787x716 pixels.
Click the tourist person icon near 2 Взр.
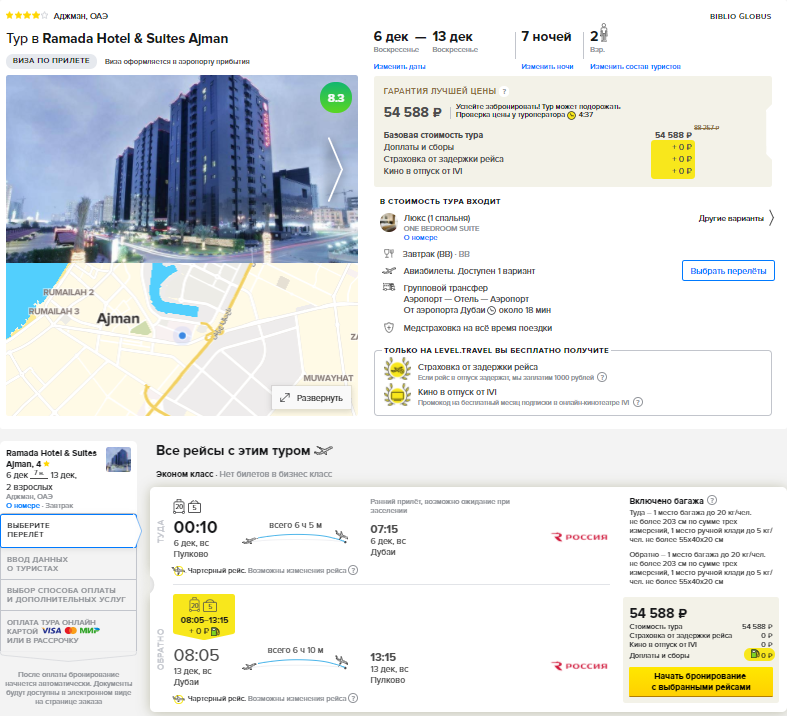604,33
